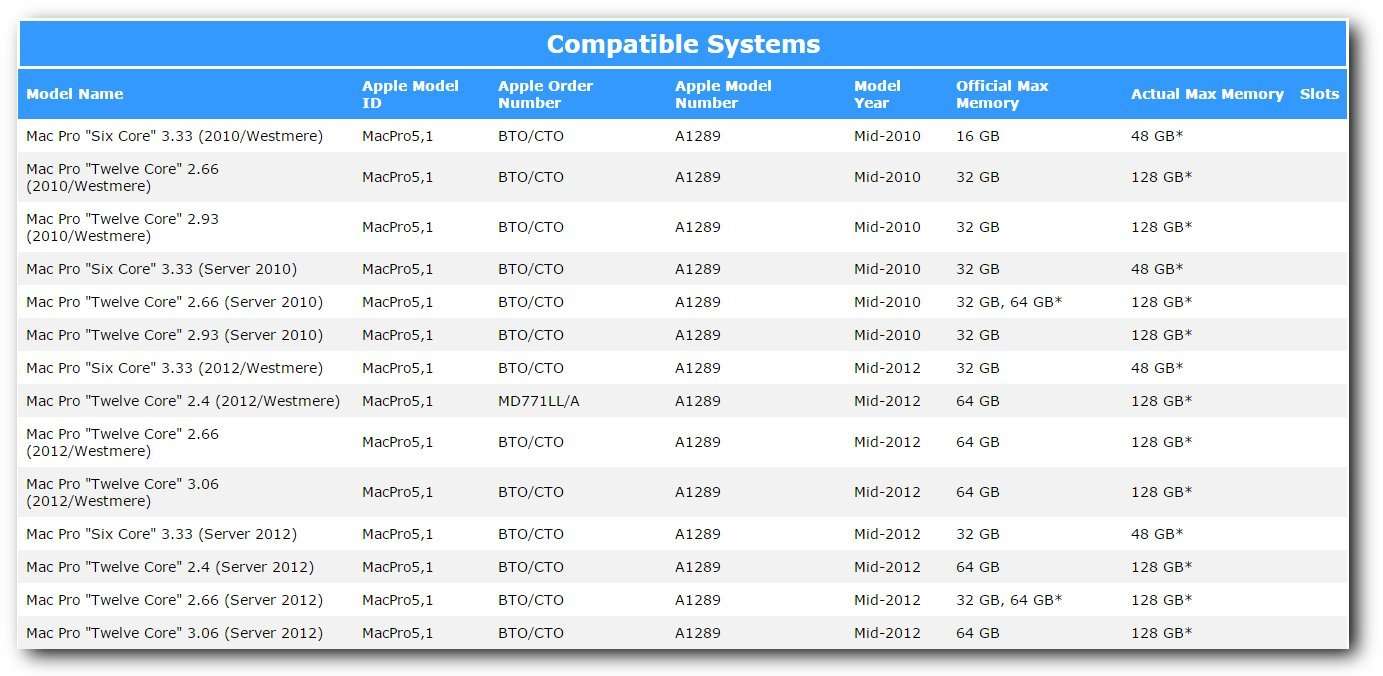This screenshot has height=676, width=1383.
Task: Select Mac Pro "Six Core" 3.33 (Server 2012) name
Action: point(161,534)
